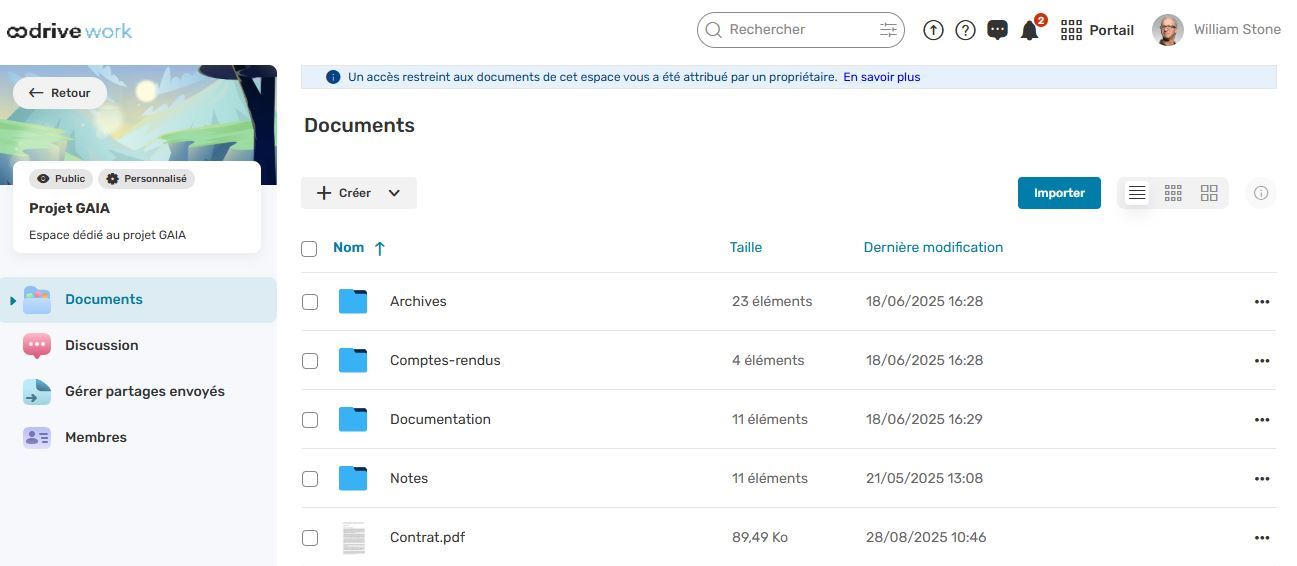Follow the En savoir plus link
The image size is (1297, 566).
pos(881,77)
